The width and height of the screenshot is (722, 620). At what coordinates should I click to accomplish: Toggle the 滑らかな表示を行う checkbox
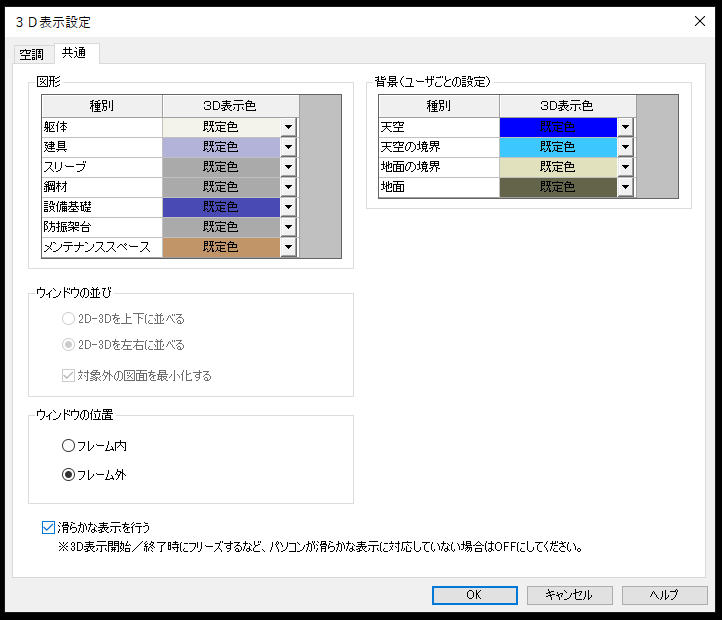click(x=49, y=527)
